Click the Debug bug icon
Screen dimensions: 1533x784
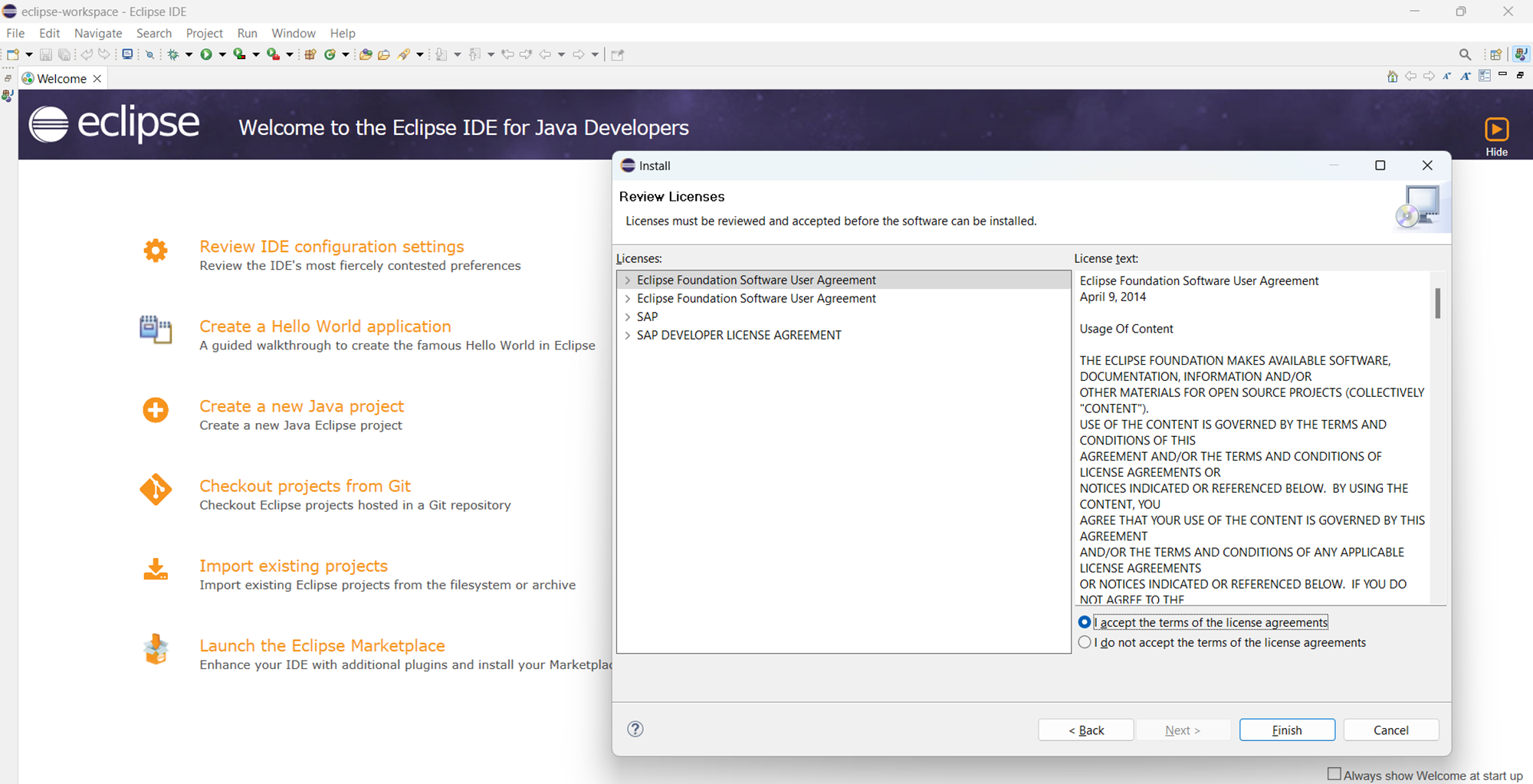[x=173, y=54]
